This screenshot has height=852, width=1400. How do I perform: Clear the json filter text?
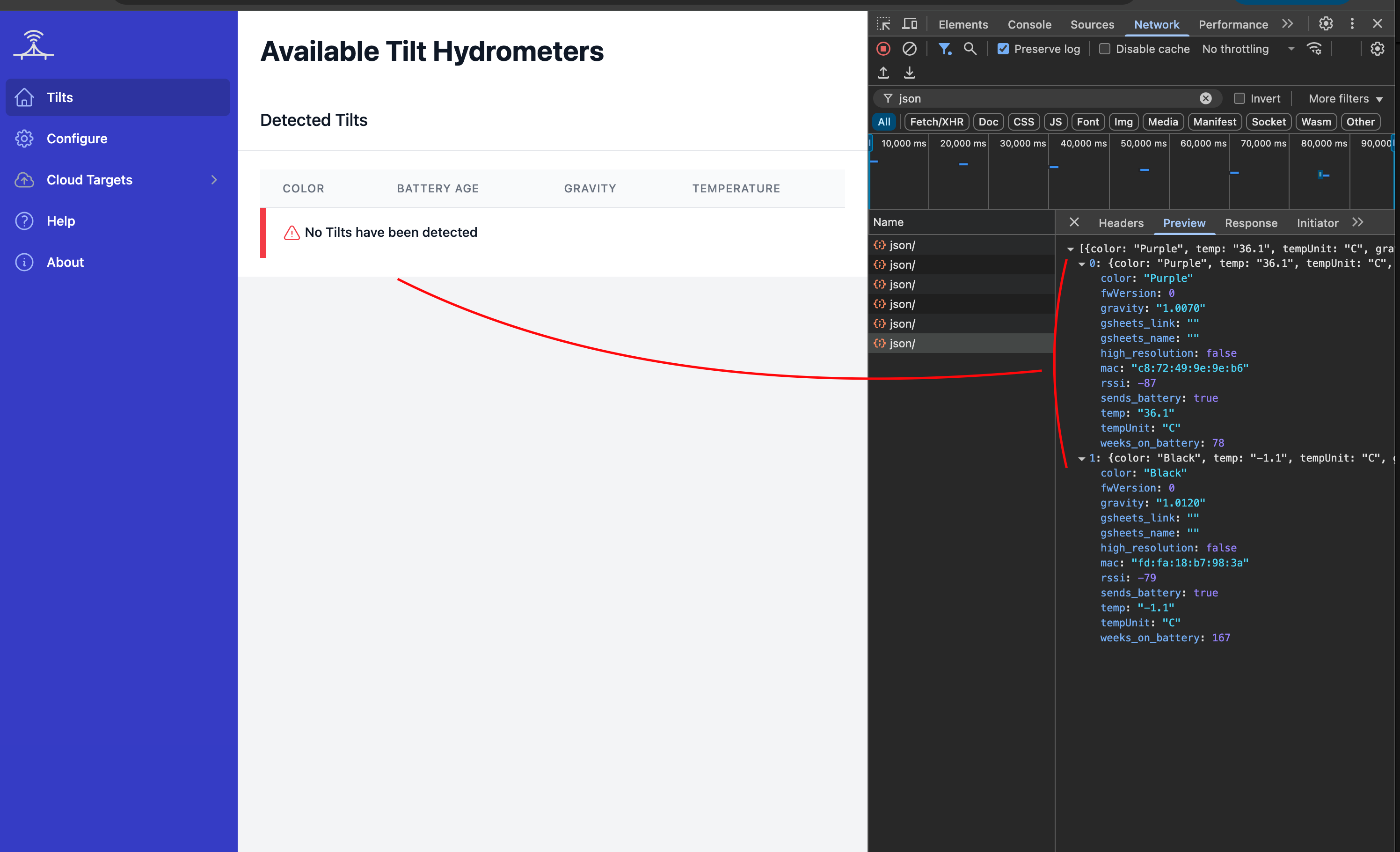click(x=1205, y=98)
